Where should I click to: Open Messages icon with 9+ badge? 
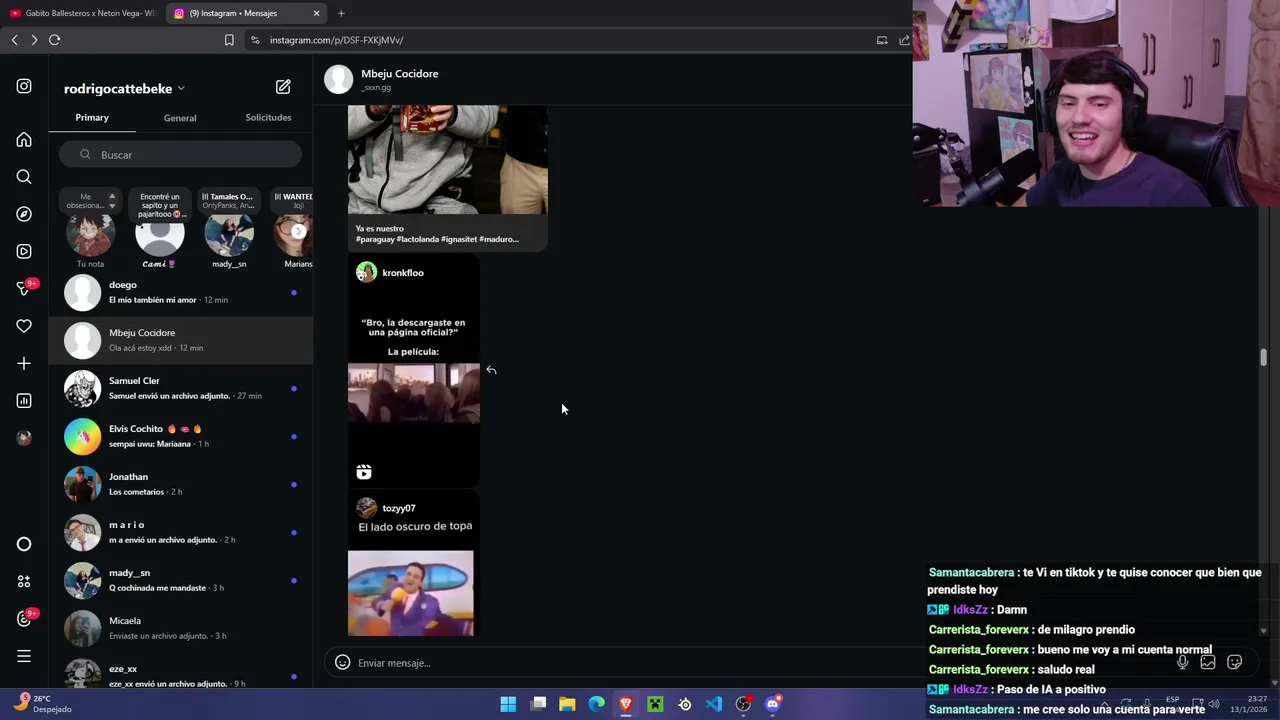[x=26, y=288]
